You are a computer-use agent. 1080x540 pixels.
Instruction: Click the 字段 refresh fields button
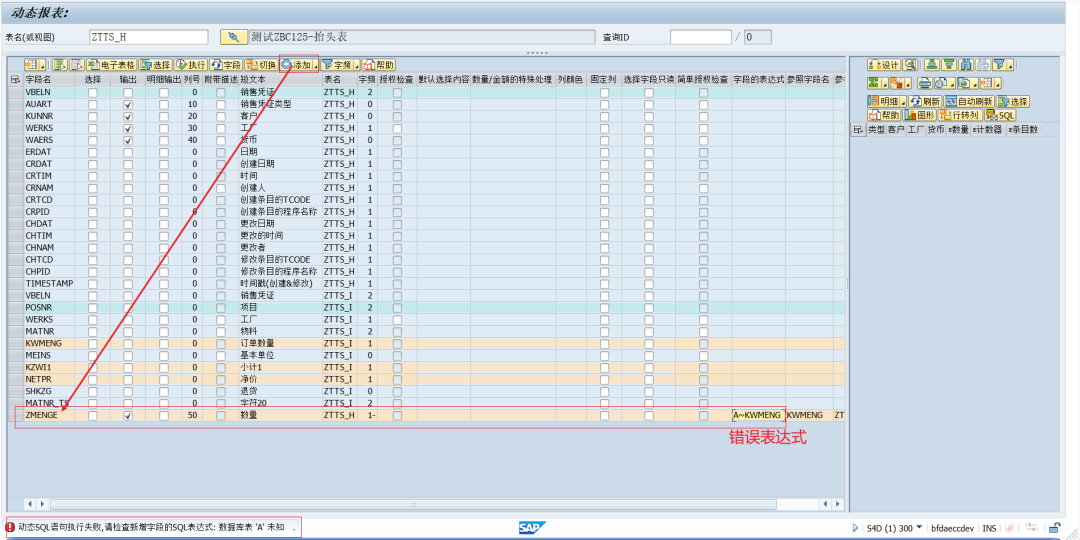[x=226, y=65]
